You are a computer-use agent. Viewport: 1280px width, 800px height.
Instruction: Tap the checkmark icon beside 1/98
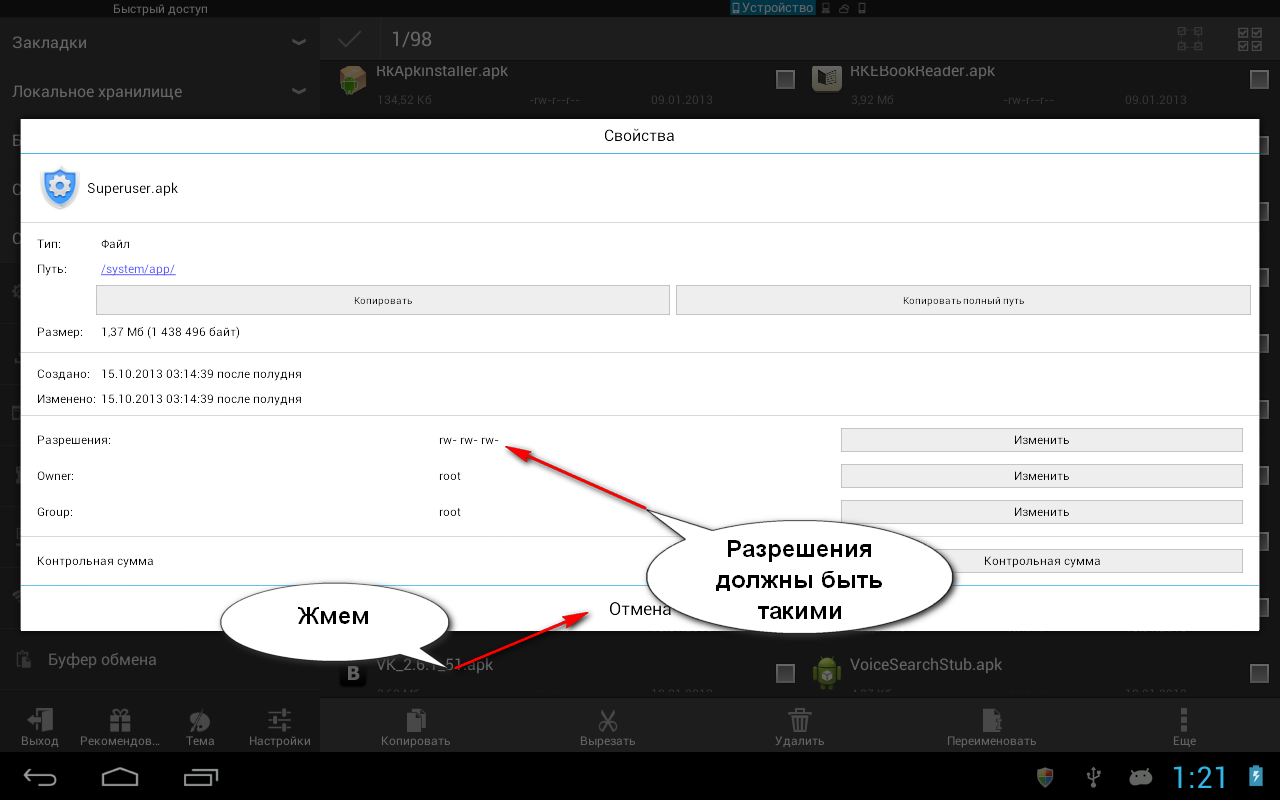click(350, 39)
